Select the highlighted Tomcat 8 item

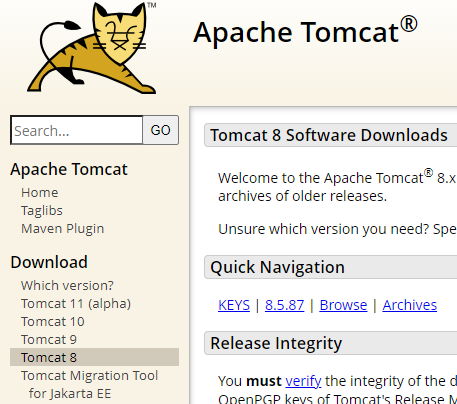94,357
